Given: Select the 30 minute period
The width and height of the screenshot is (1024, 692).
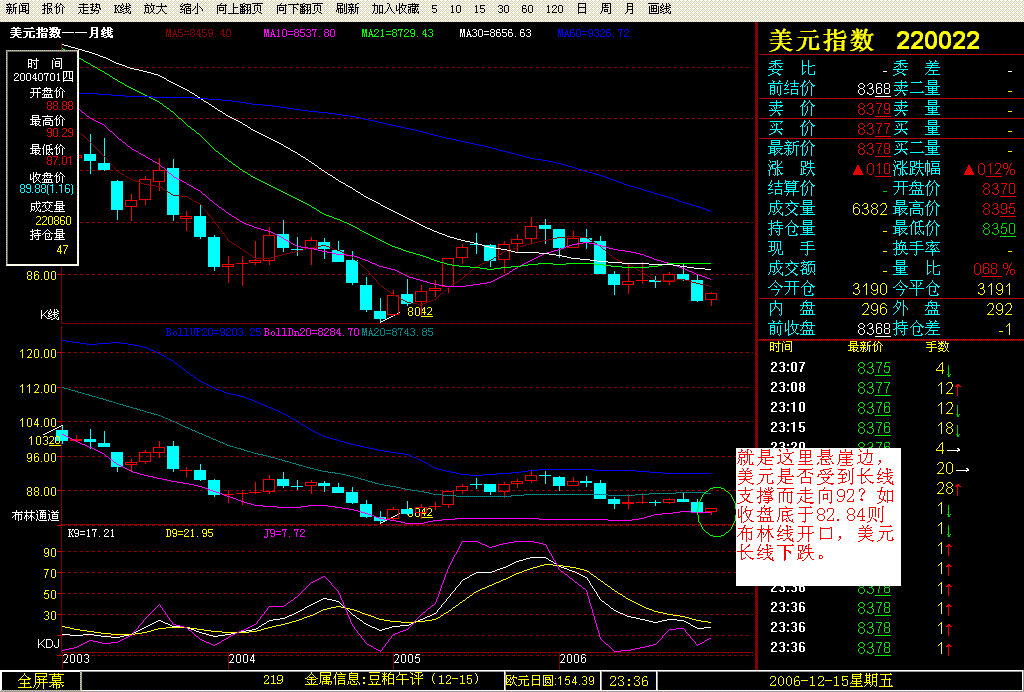Looking at the screenshot, I should coord(504,9).
